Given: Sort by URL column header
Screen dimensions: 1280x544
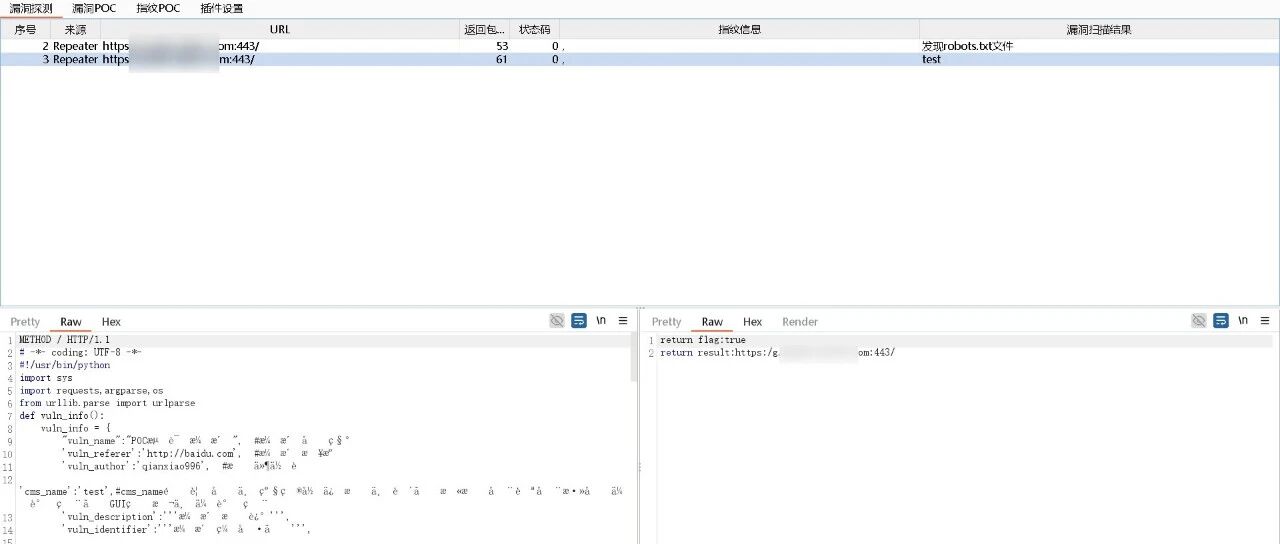Looking at the screenshot, I should [280, 30].
